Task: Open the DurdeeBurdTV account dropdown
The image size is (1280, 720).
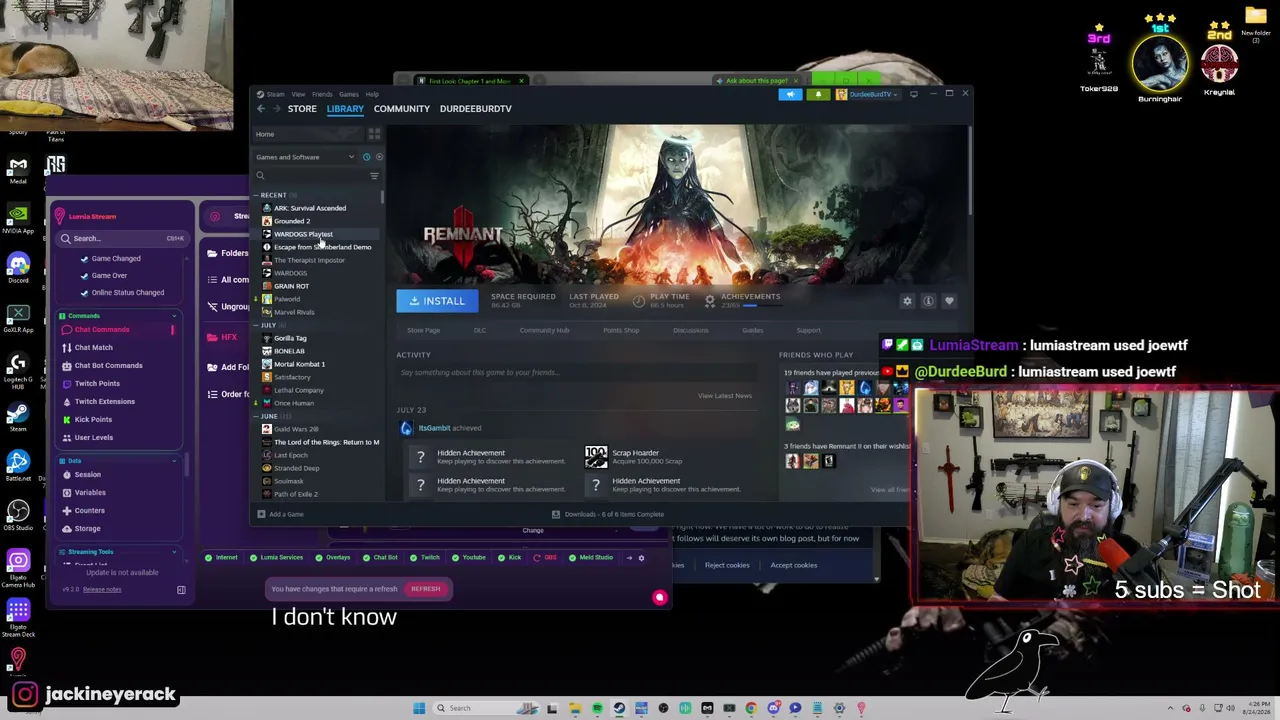Action: [868, 94]
